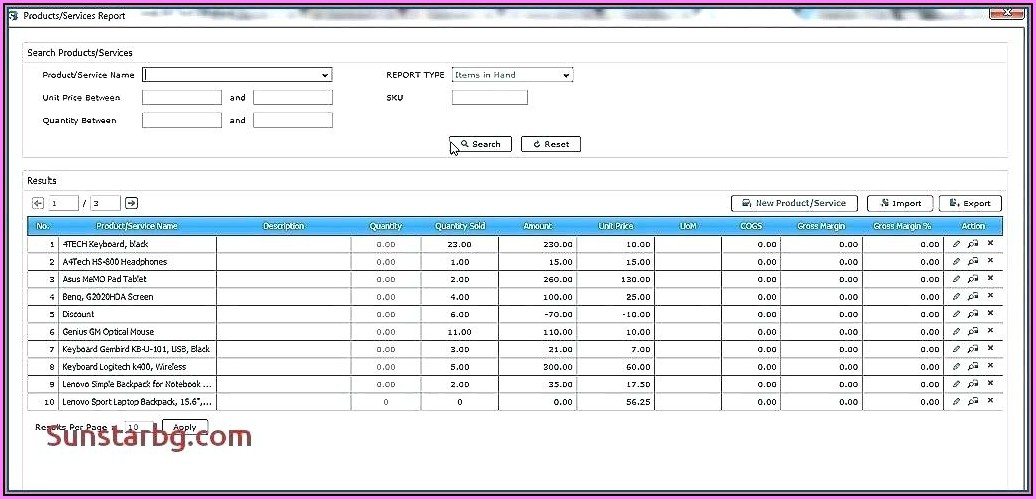Click the Import button
The width and height of the screenshot is (1036, 499).
(x=899, y=203)
